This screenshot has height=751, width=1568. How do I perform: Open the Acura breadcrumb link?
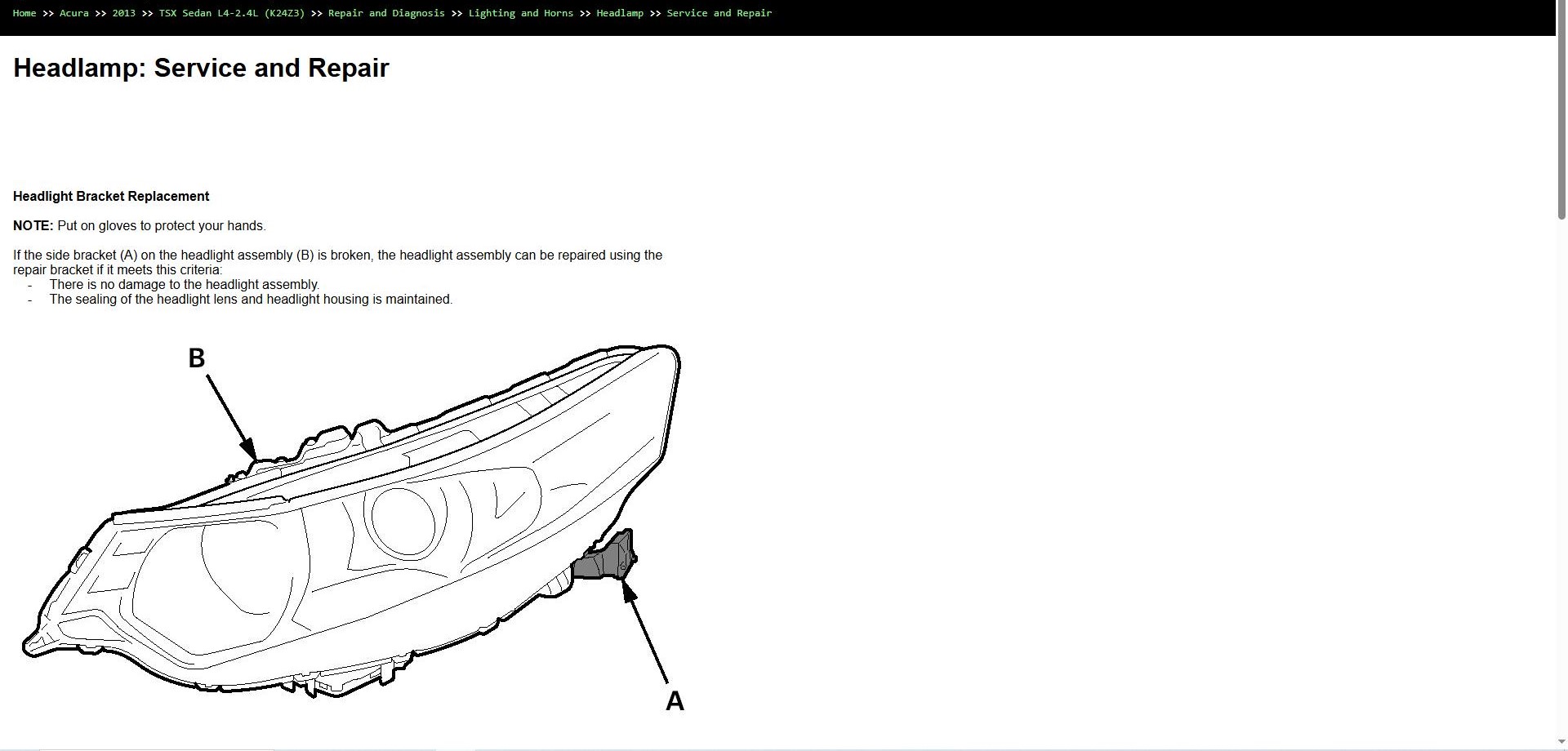click(x=74, y=13)
